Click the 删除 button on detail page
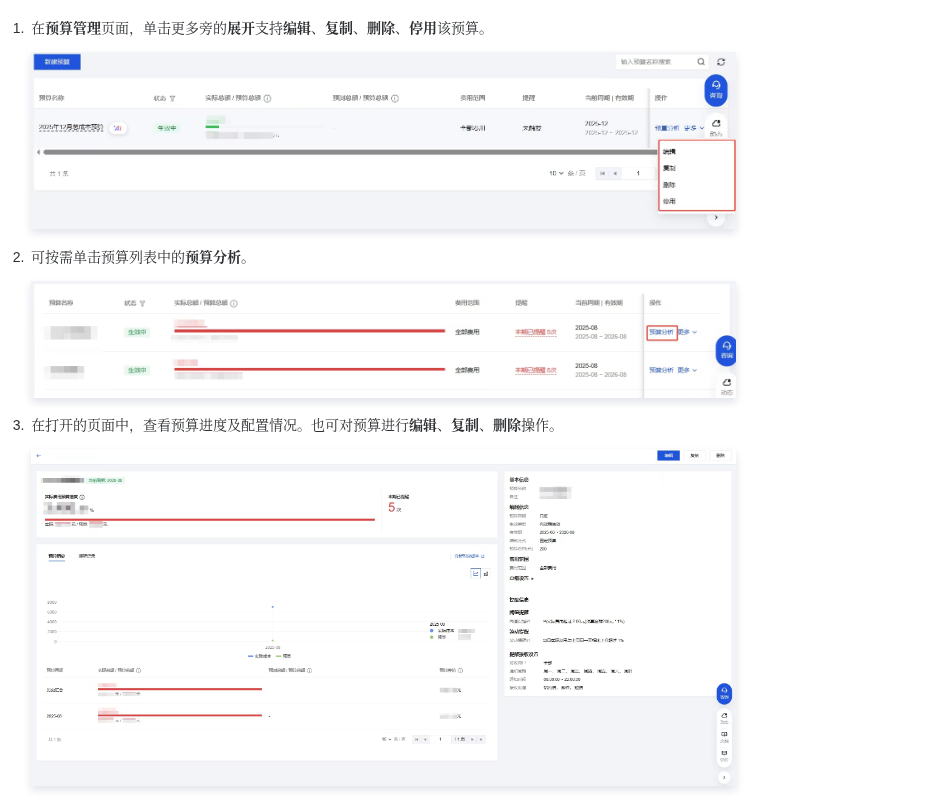 tap(720, 455)
